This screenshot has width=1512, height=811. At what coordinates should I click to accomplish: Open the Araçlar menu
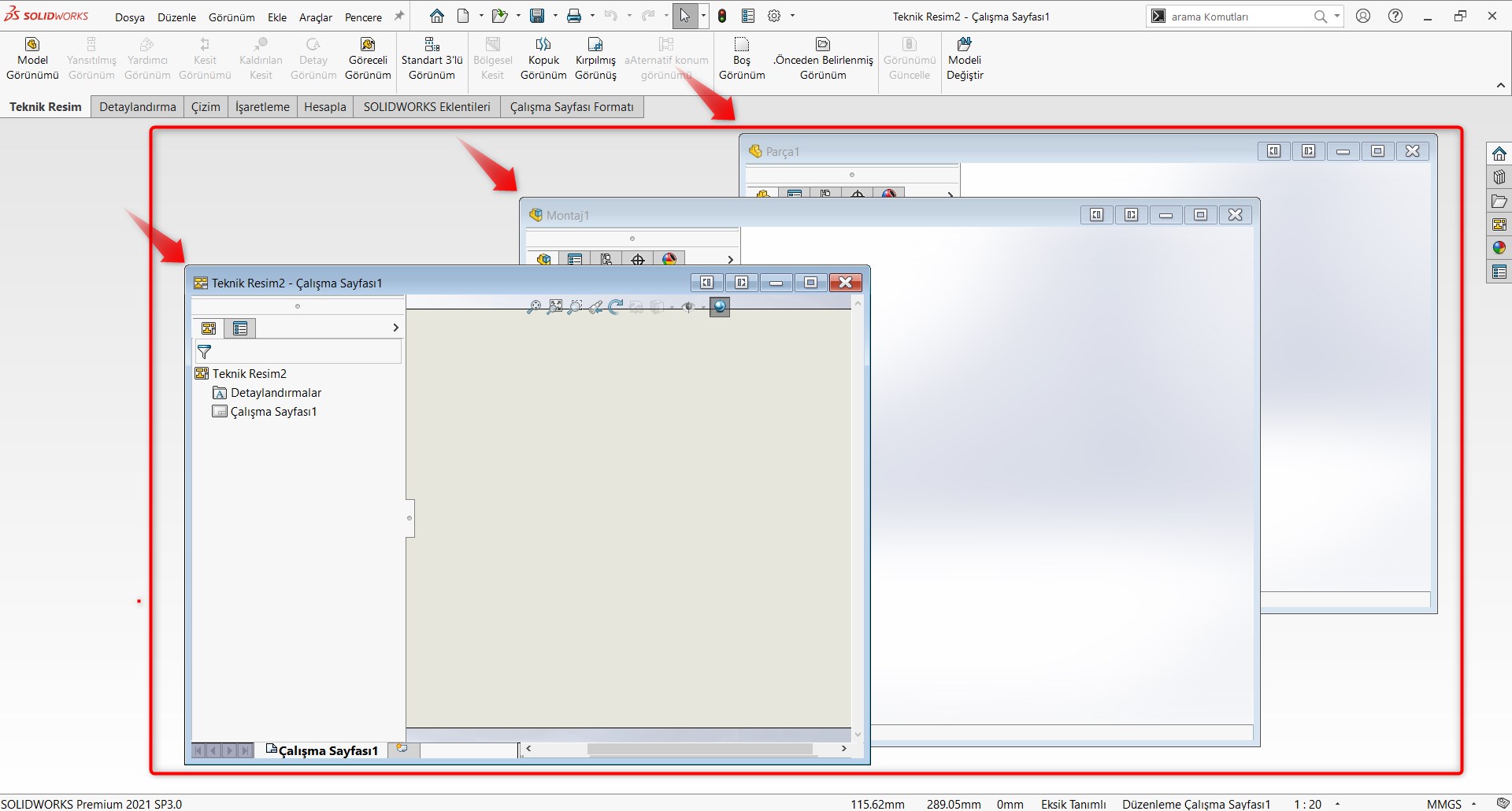(316, 17)
